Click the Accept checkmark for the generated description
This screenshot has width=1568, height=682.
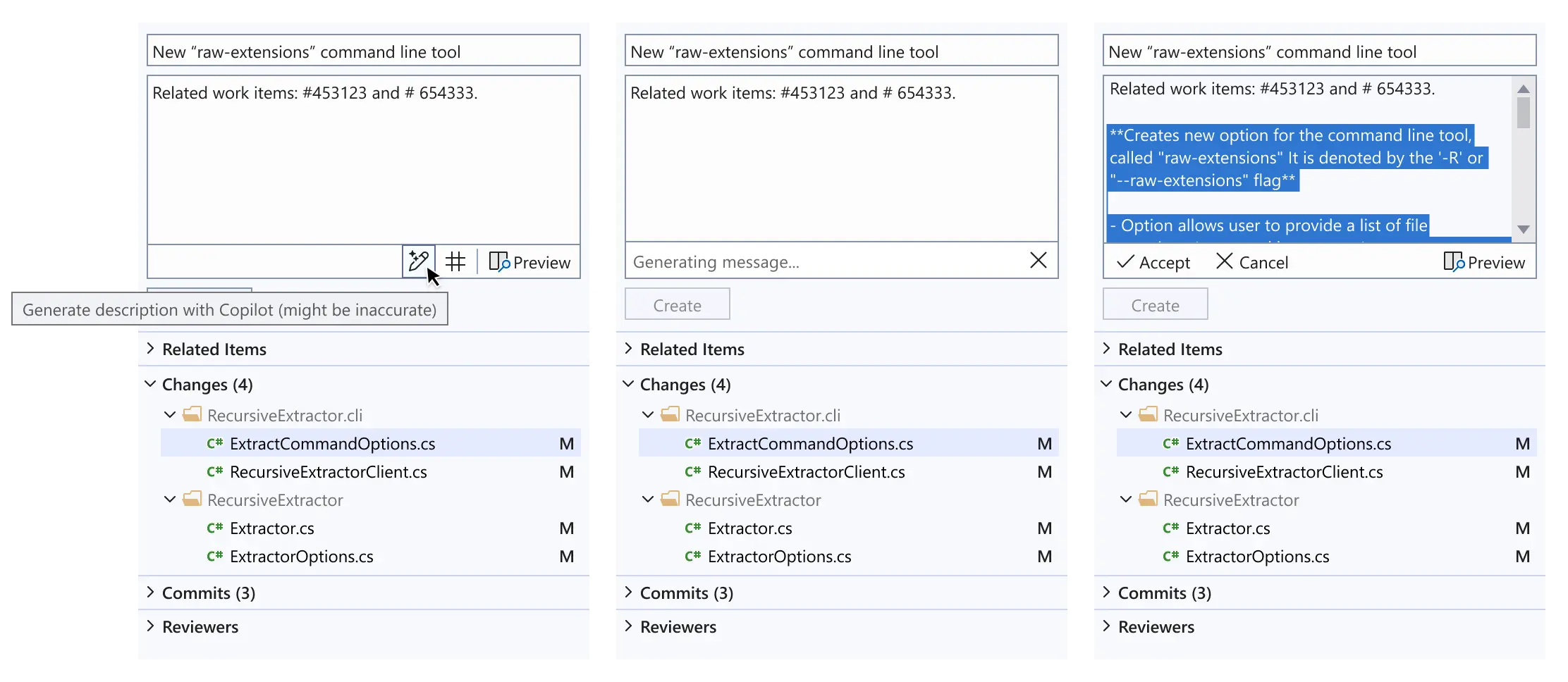coord(1153,262)
